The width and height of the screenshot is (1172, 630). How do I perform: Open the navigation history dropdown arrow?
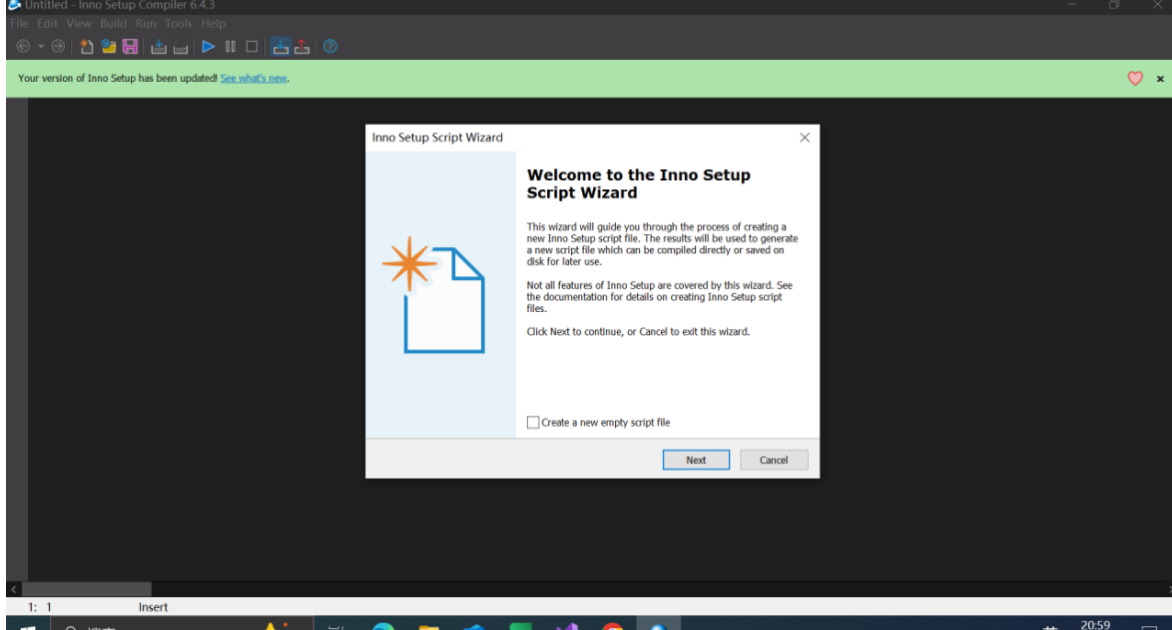tap(41, 46)
